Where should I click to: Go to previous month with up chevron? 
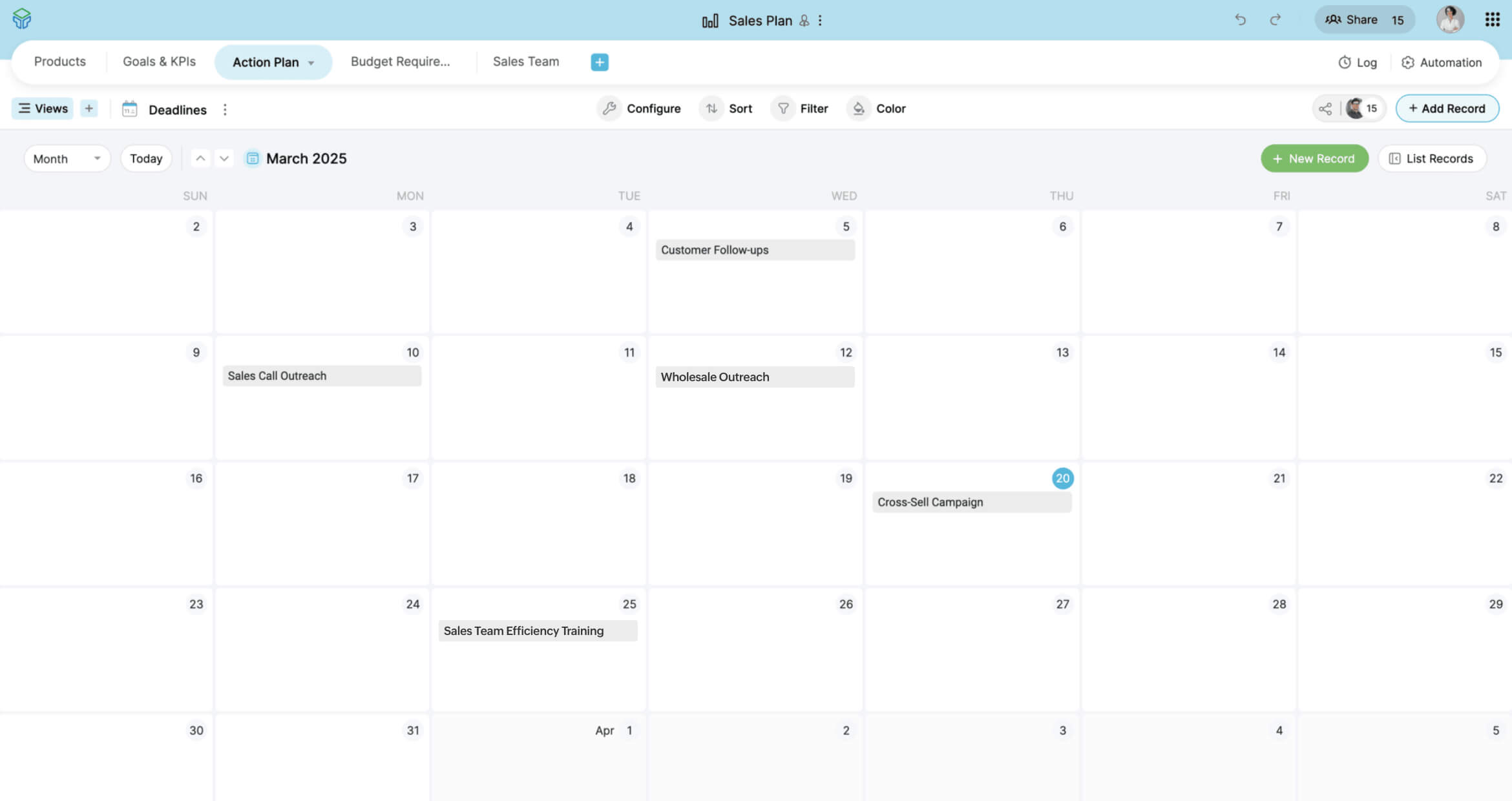pyautogui.click(x=201, y=158)
